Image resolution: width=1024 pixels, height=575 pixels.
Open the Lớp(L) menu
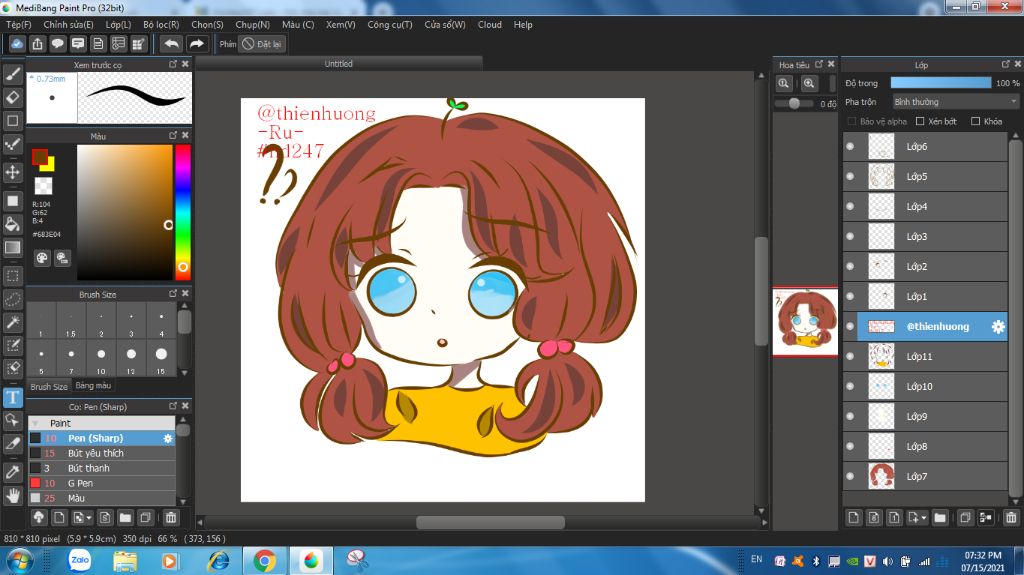(118, 25)
